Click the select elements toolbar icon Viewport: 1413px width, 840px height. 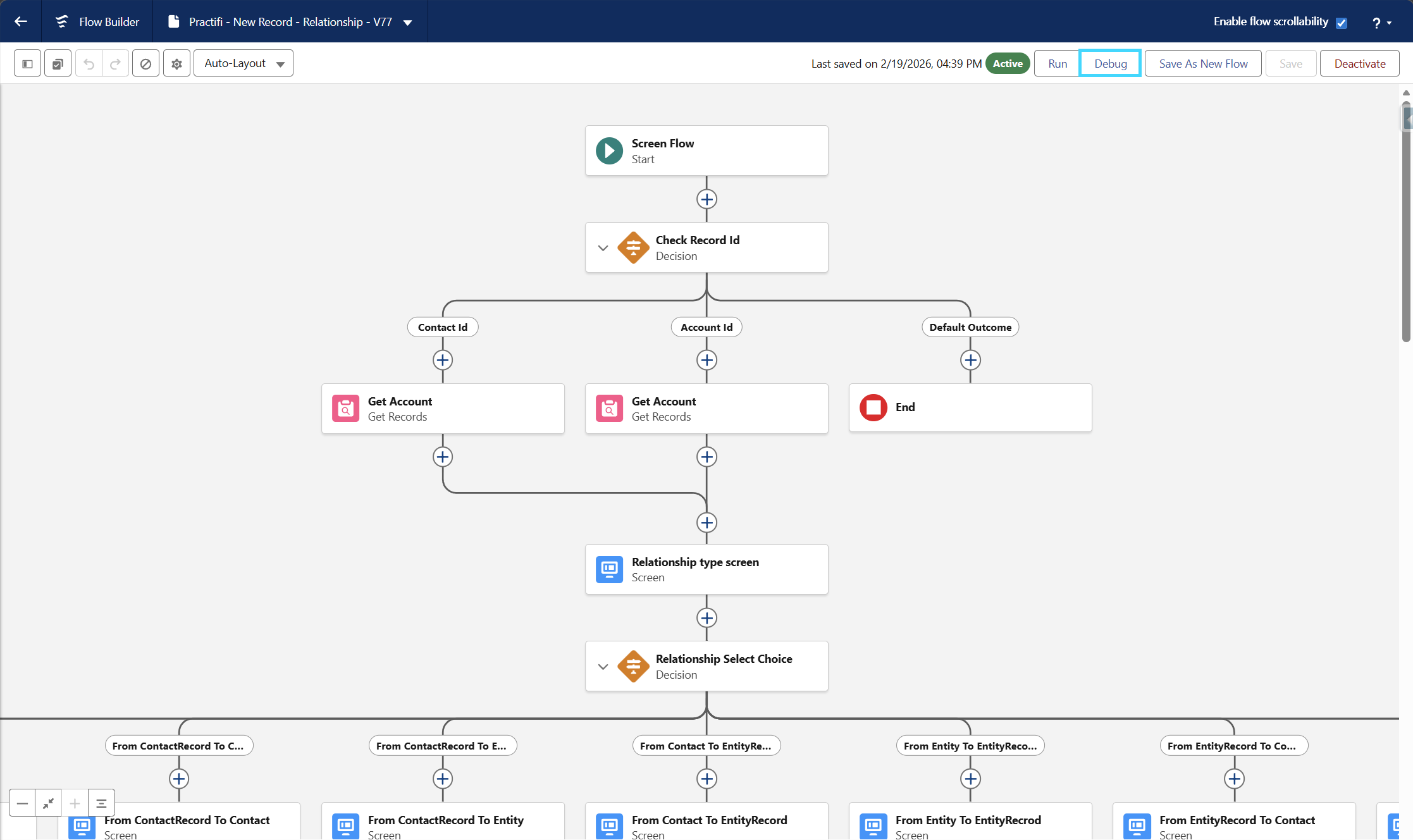(58, 63)
